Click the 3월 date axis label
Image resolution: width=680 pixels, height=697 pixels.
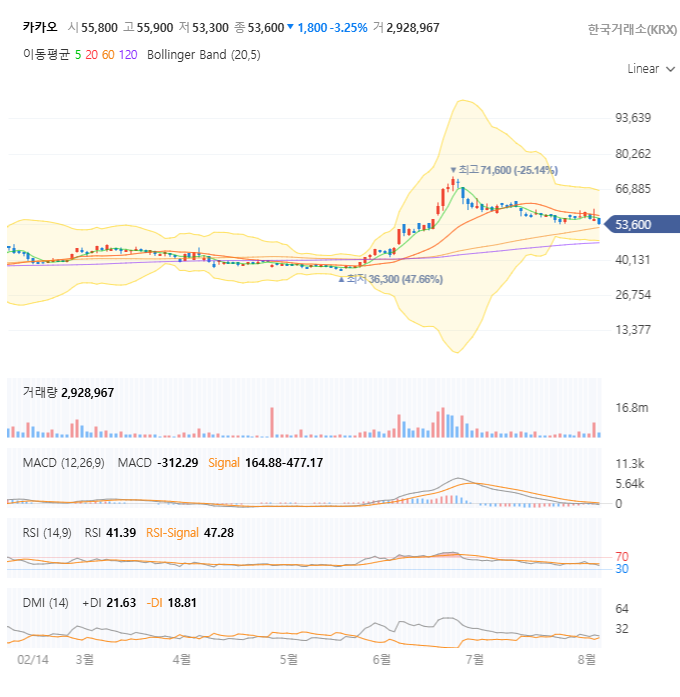(x=84, y=660)
